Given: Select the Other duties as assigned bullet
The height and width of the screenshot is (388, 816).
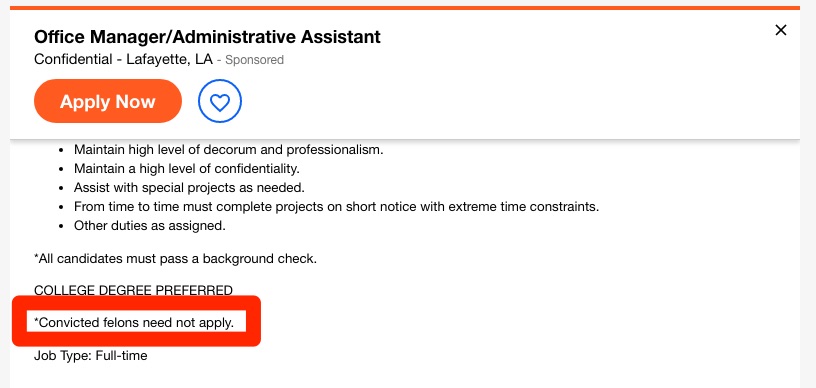Looking at the screenshot, I should tap(149, 226).
